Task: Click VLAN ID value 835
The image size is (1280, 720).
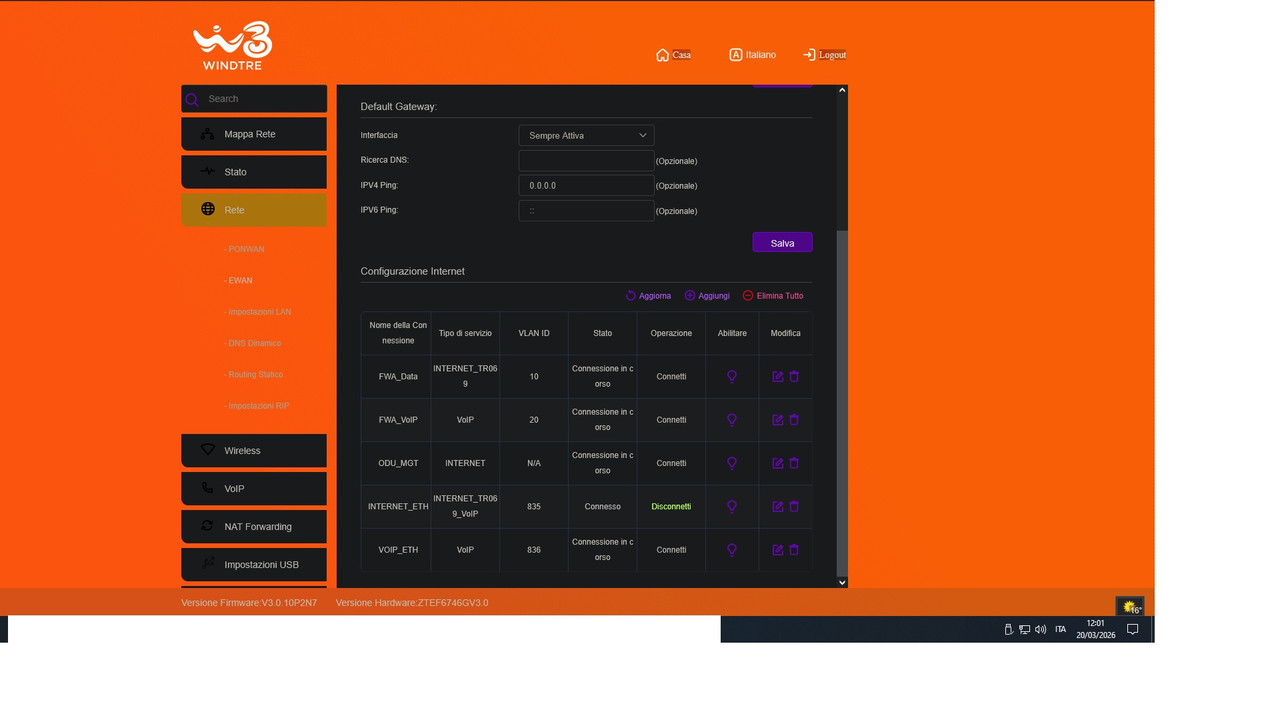Action: click(534, 507)
